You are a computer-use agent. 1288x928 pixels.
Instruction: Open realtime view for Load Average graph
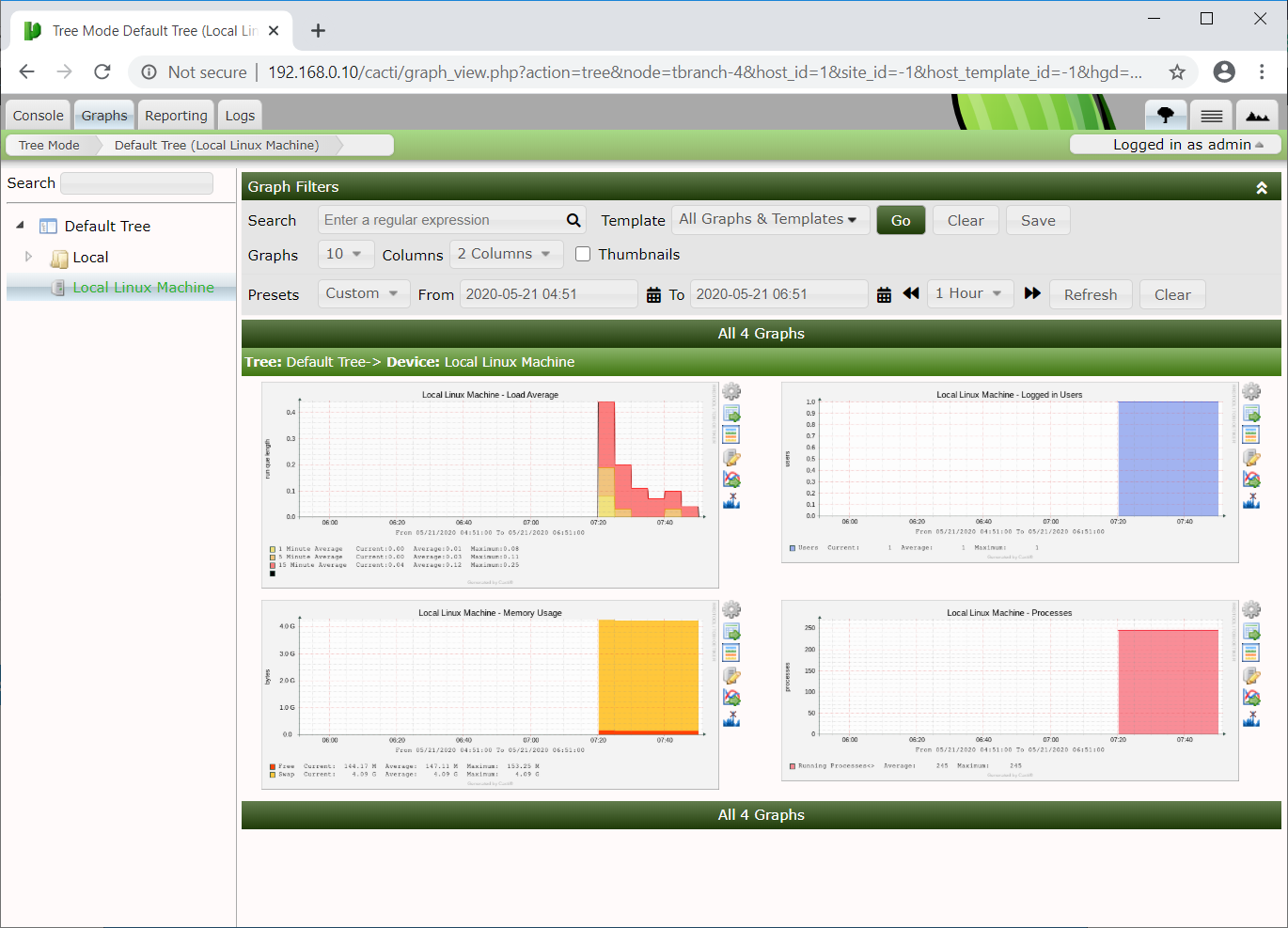[731, 480]
